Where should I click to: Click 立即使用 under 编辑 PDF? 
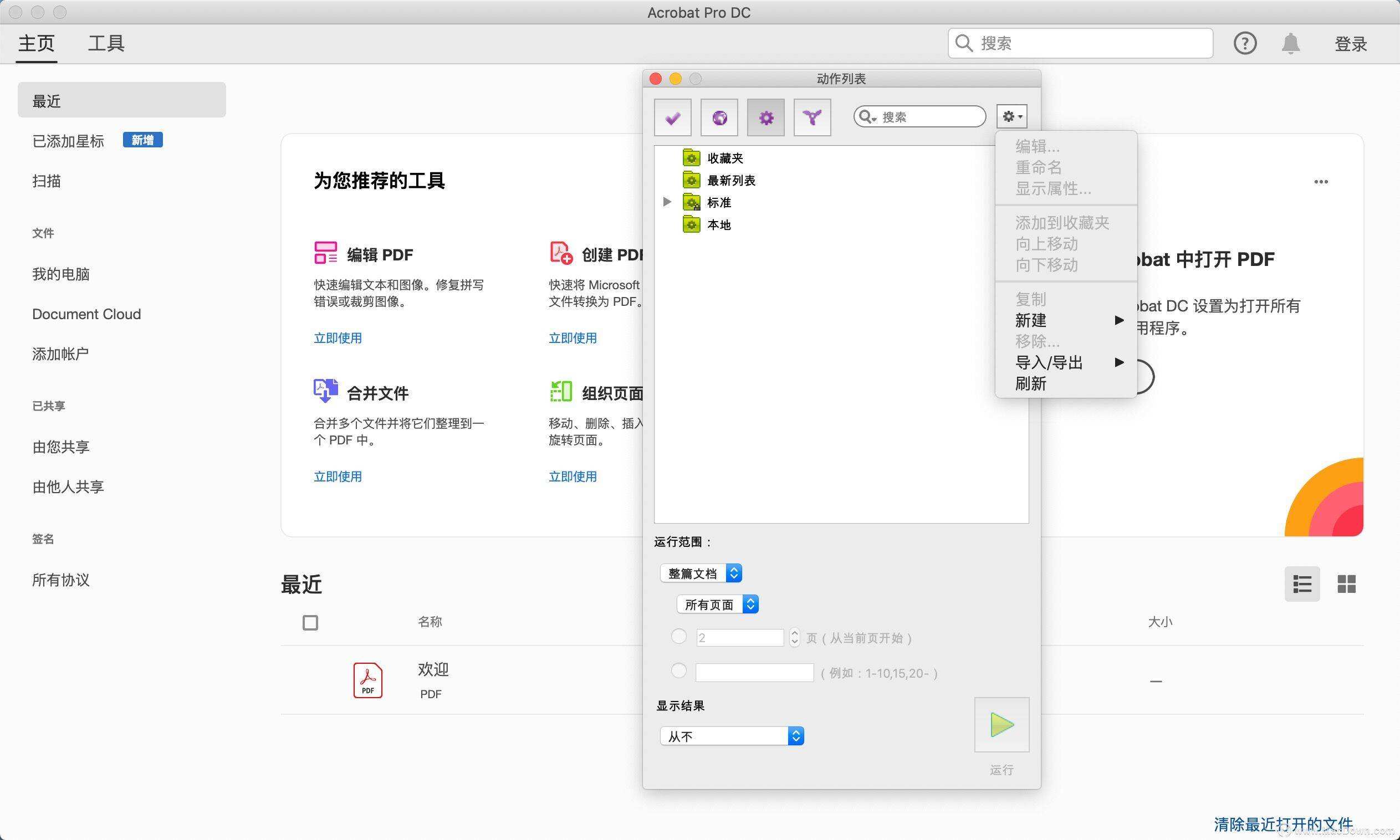[x=338, y=338]
